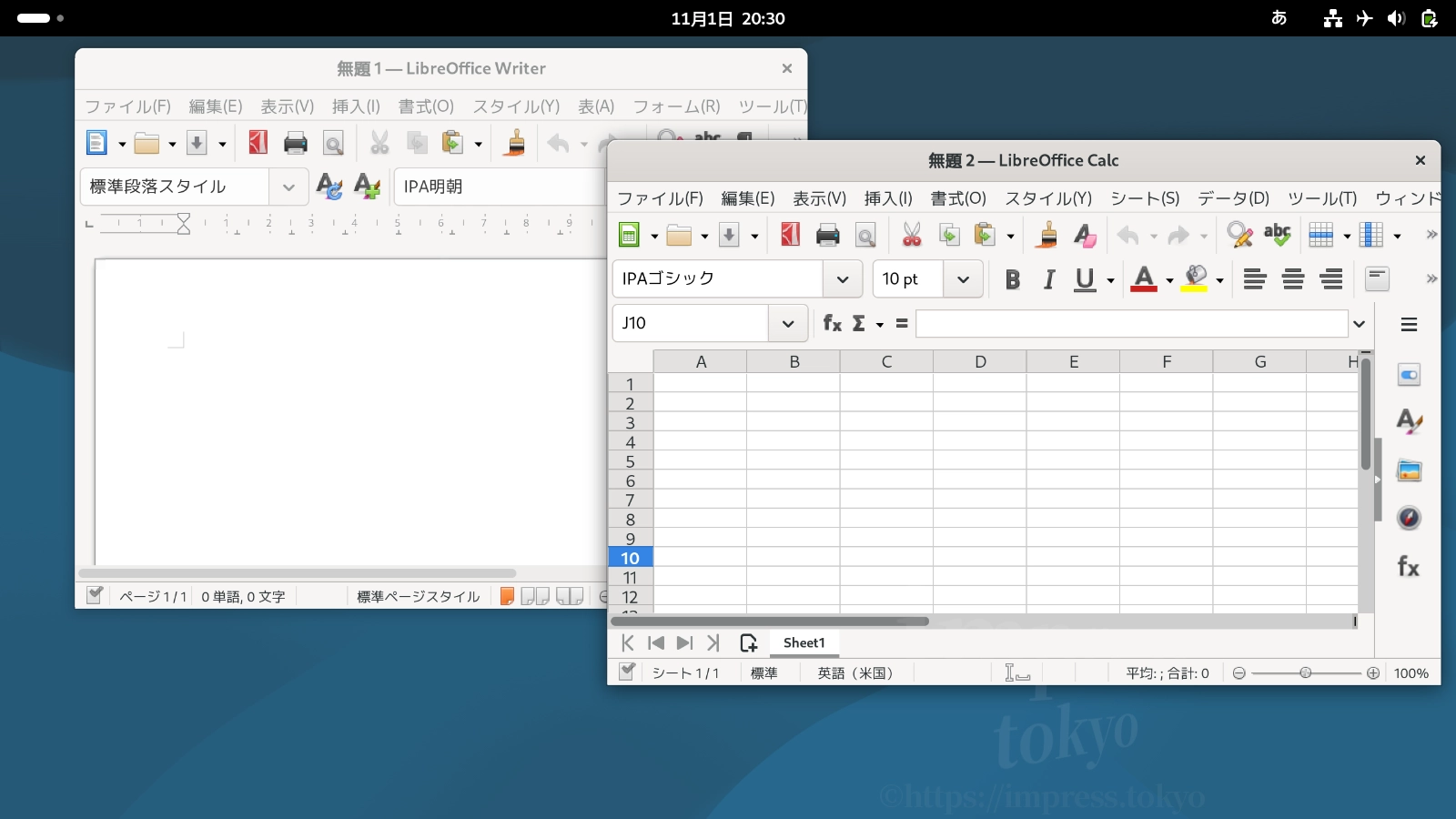Click the print icon in Writer toolbar
The image size is (1456, 819).
296,143
